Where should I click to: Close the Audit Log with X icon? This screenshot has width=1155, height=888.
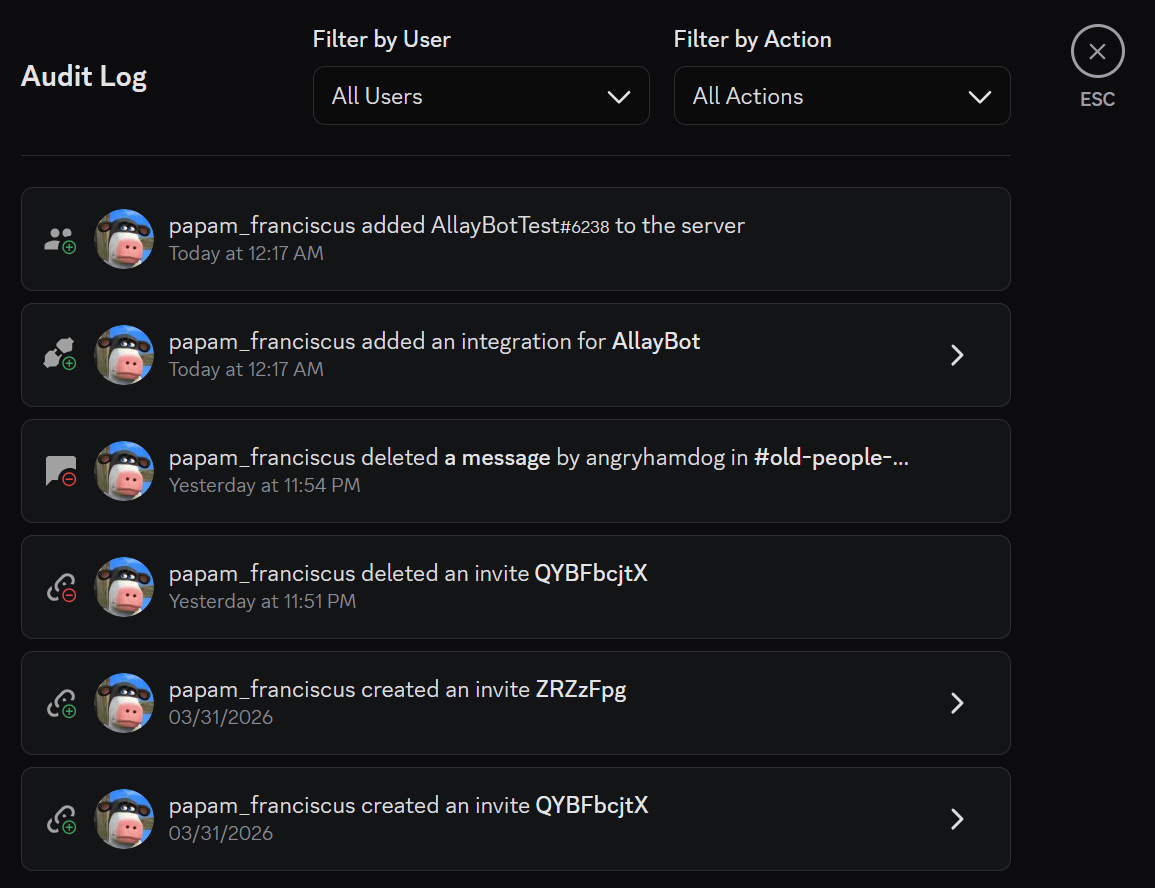click(x=1097, y=52)
